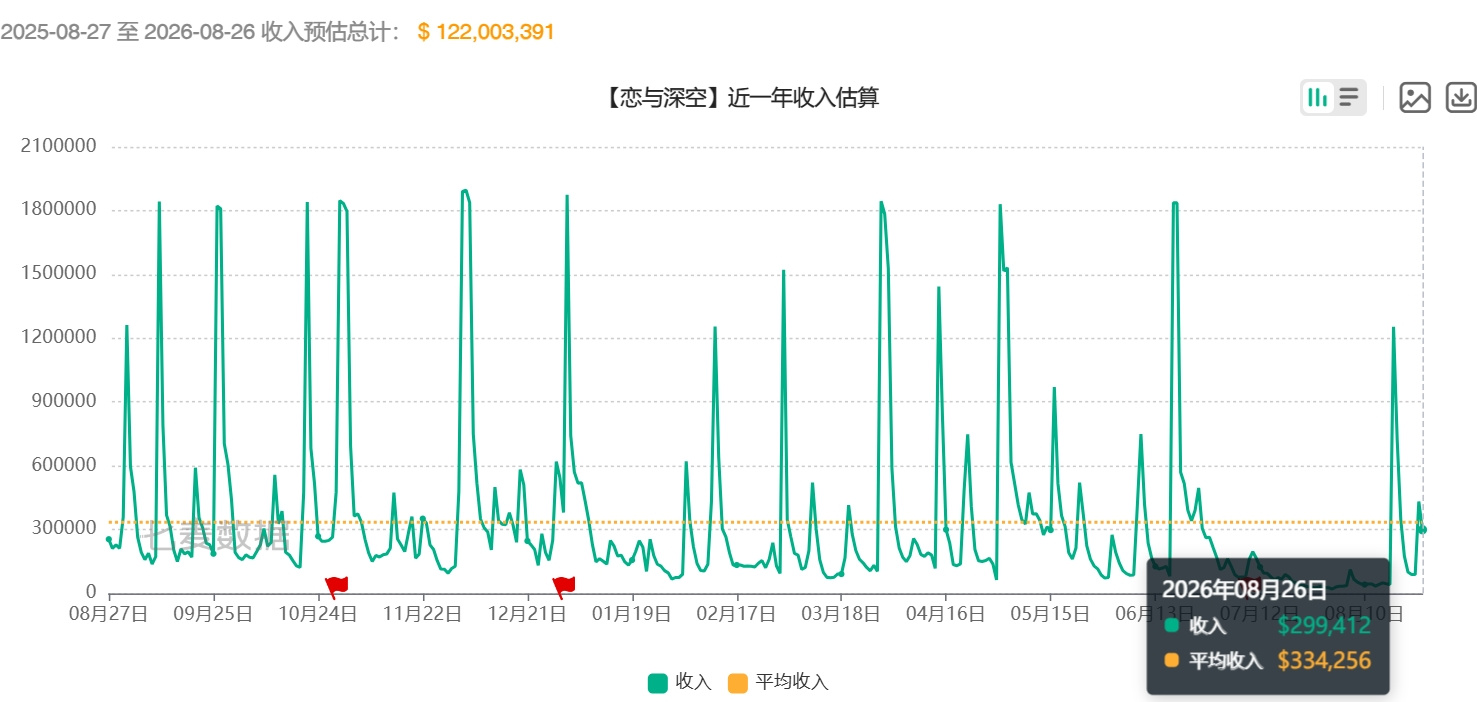Click x-axis label 05月15日

tap(1050, 614)
